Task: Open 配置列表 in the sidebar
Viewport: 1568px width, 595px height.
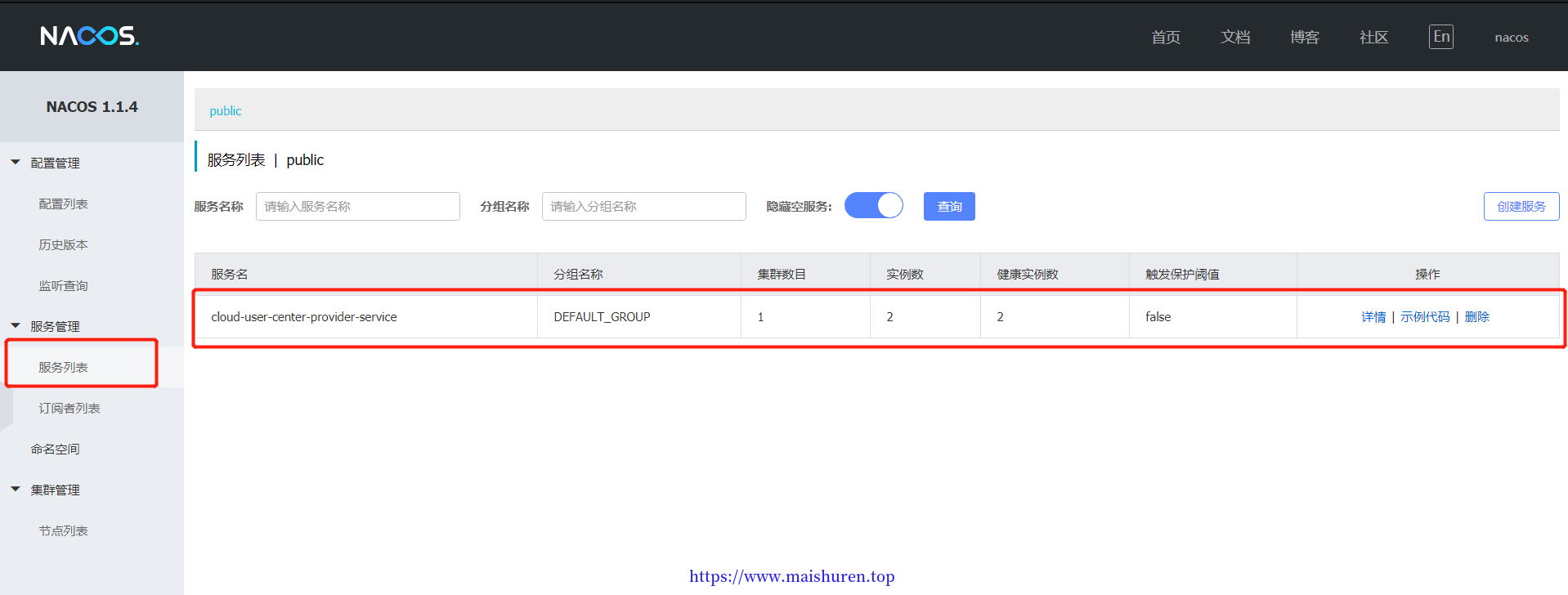Action: point(63,204)
